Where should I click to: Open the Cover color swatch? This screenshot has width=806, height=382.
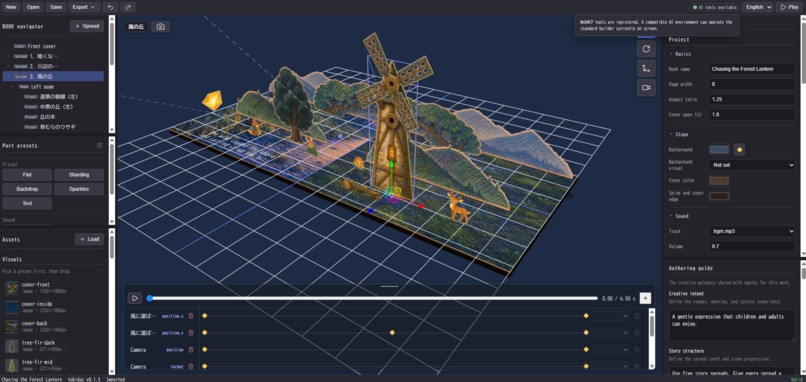719,180
